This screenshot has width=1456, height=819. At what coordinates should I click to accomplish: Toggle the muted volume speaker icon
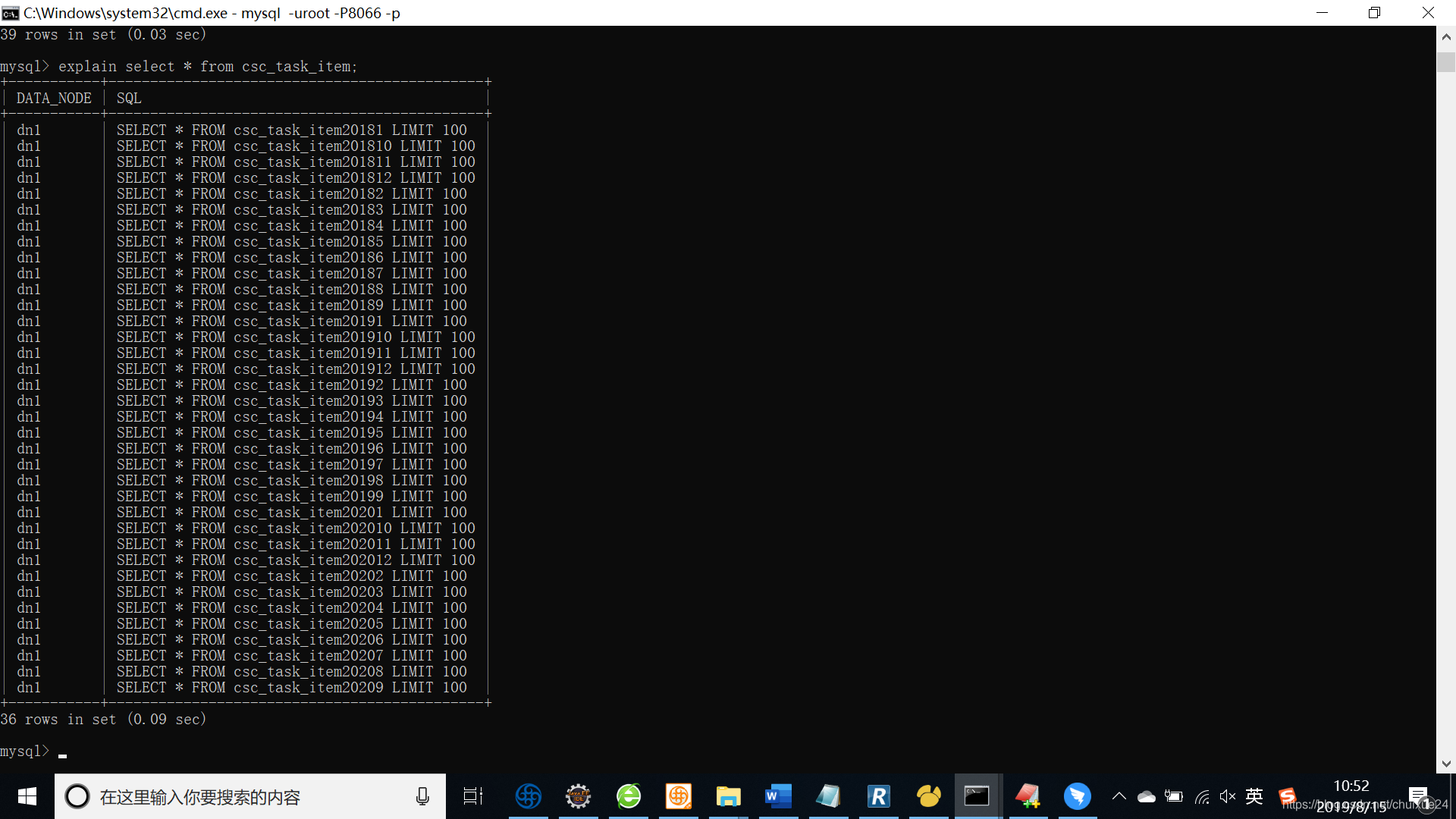click(x=1227, y=796)
